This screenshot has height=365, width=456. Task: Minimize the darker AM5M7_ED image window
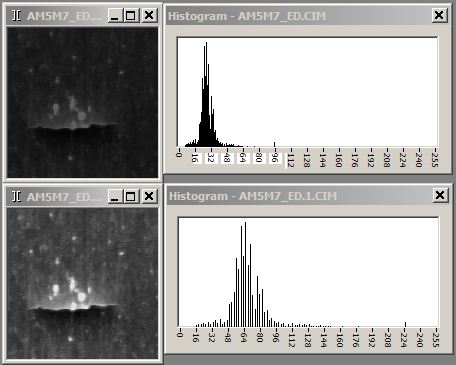coord(114,16)
